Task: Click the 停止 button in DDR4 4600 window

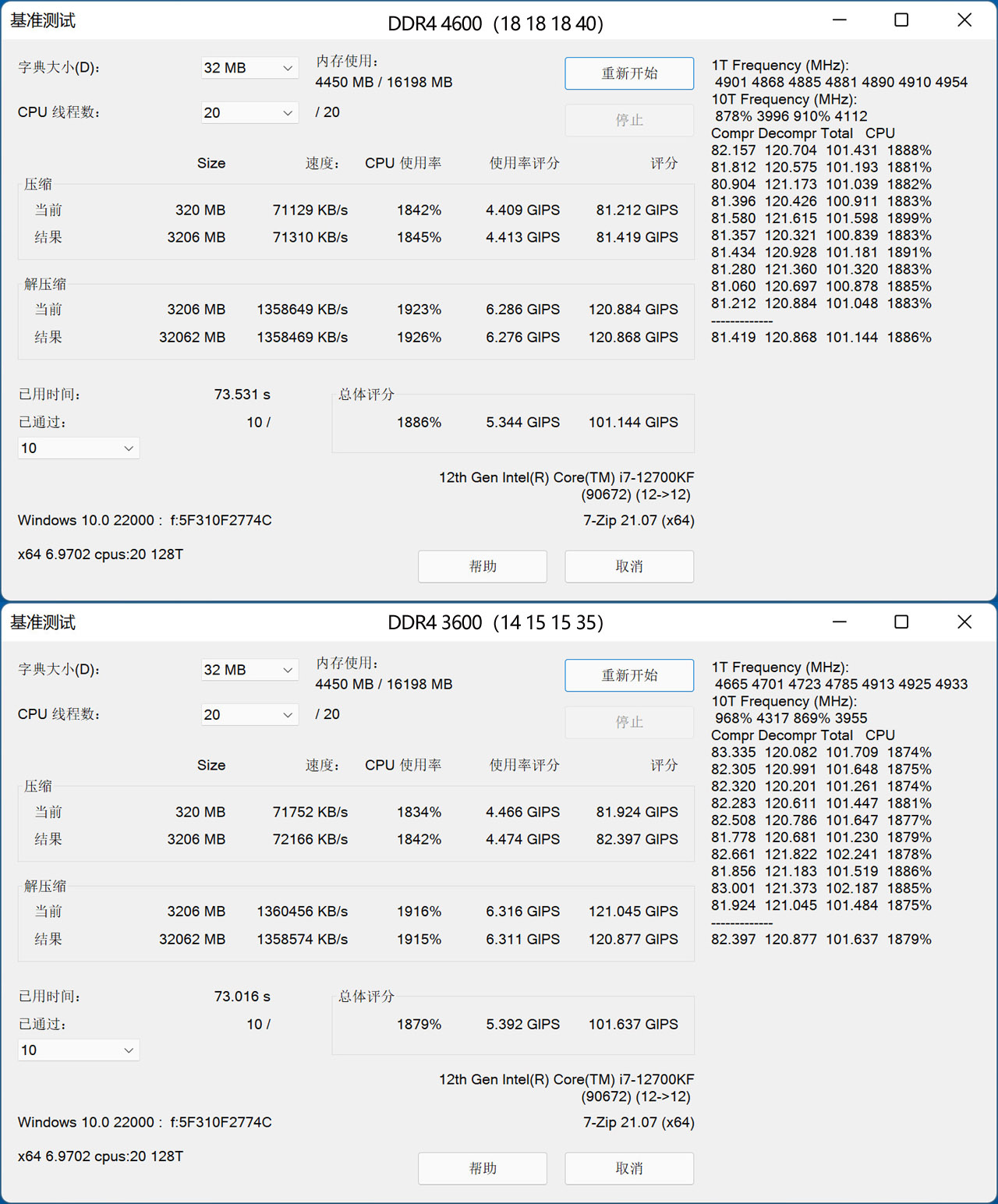Action: tap(628, 120)
